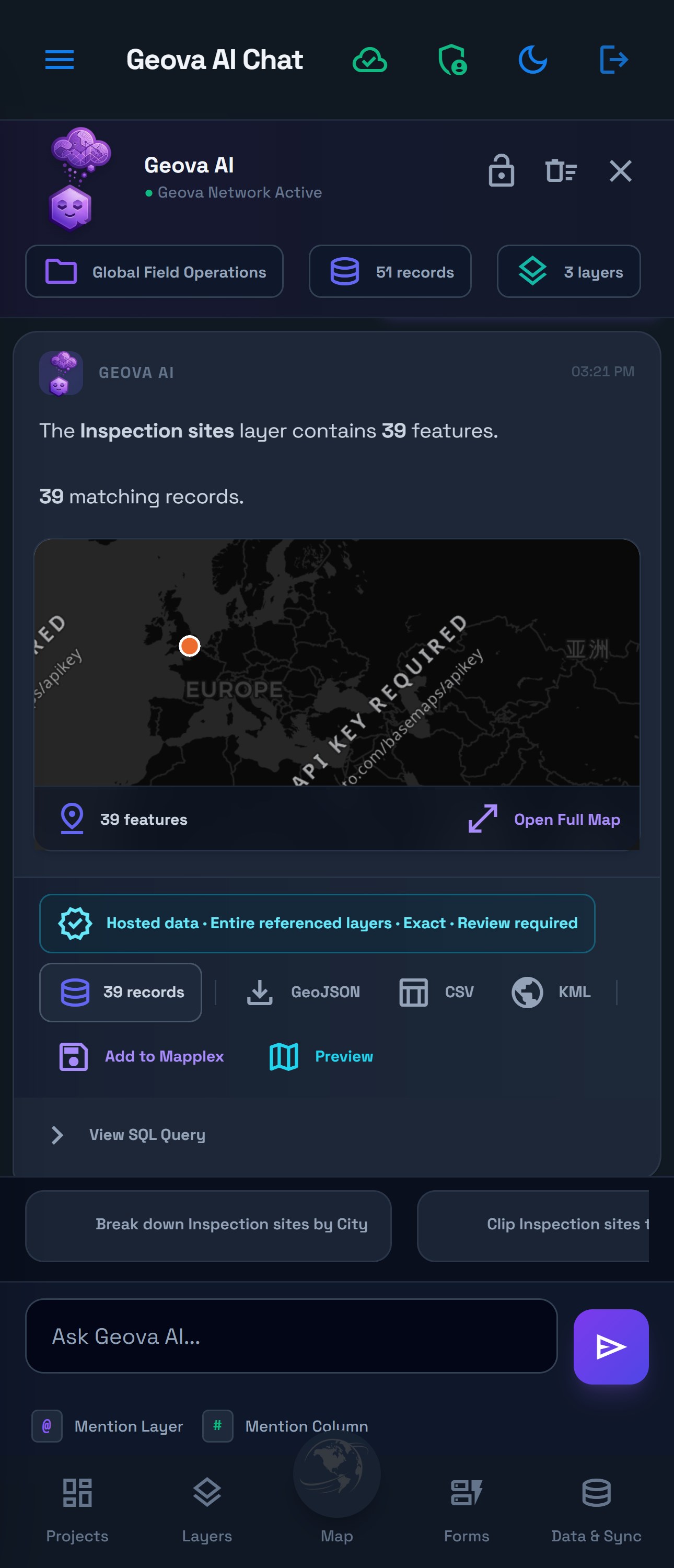The height and width of the screenshot is (1568, 674).
Task: Close the Geova AI panel
Action: click(x=621, y=171)
